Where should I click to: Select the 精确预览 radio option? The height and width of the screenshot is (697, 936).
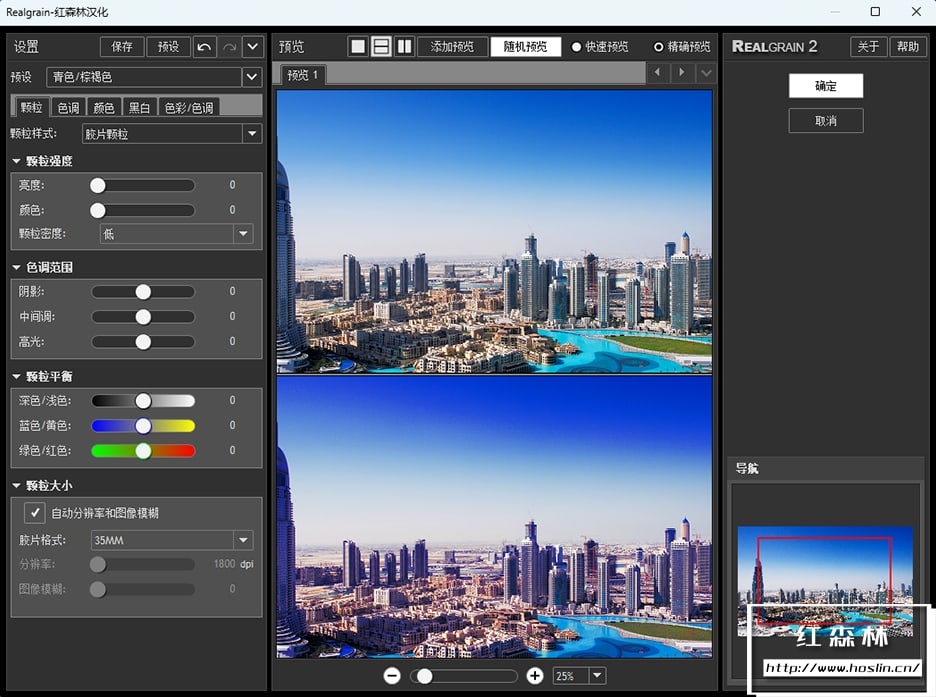pos(658,47)
